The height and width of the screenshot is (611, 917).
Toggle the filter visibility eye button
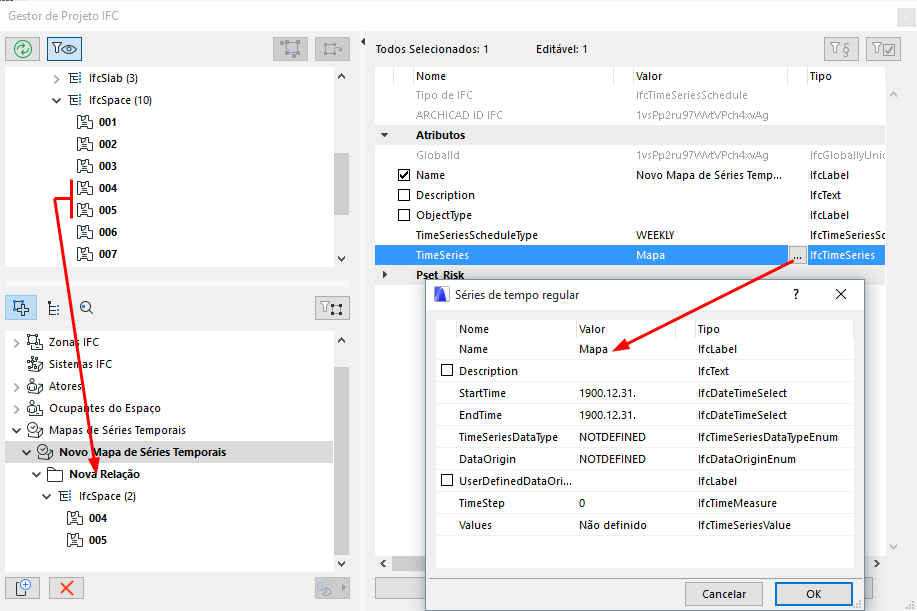click(64, 49)
